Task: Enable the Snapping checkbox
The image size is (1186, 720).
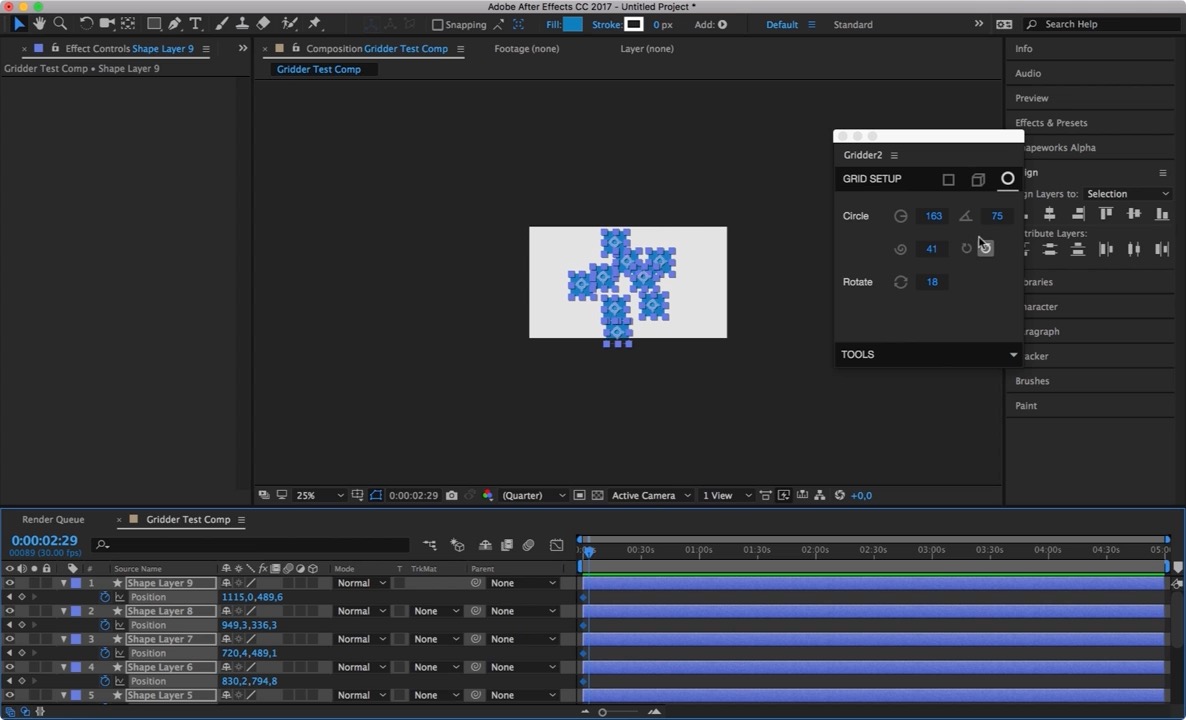Action: coord(437,25)
